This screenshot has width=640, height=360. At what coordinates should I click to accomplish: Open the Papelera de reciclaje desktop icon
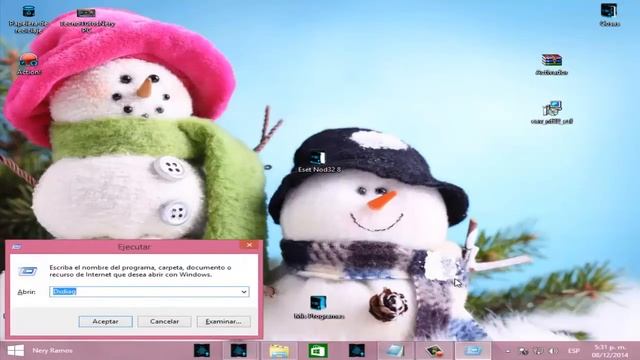(x=28, y=19)
